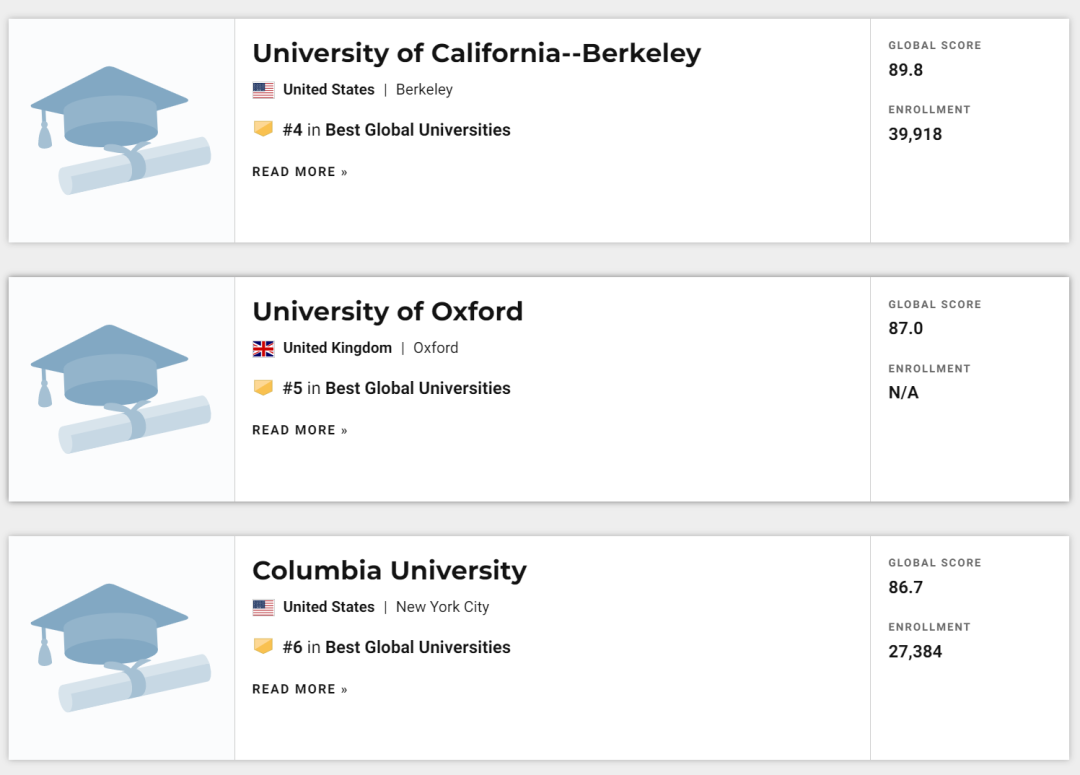This screenshot has width=1080, height=775.
Task: Click the United States flag icon for Berkeley
Action: [263, 90]
